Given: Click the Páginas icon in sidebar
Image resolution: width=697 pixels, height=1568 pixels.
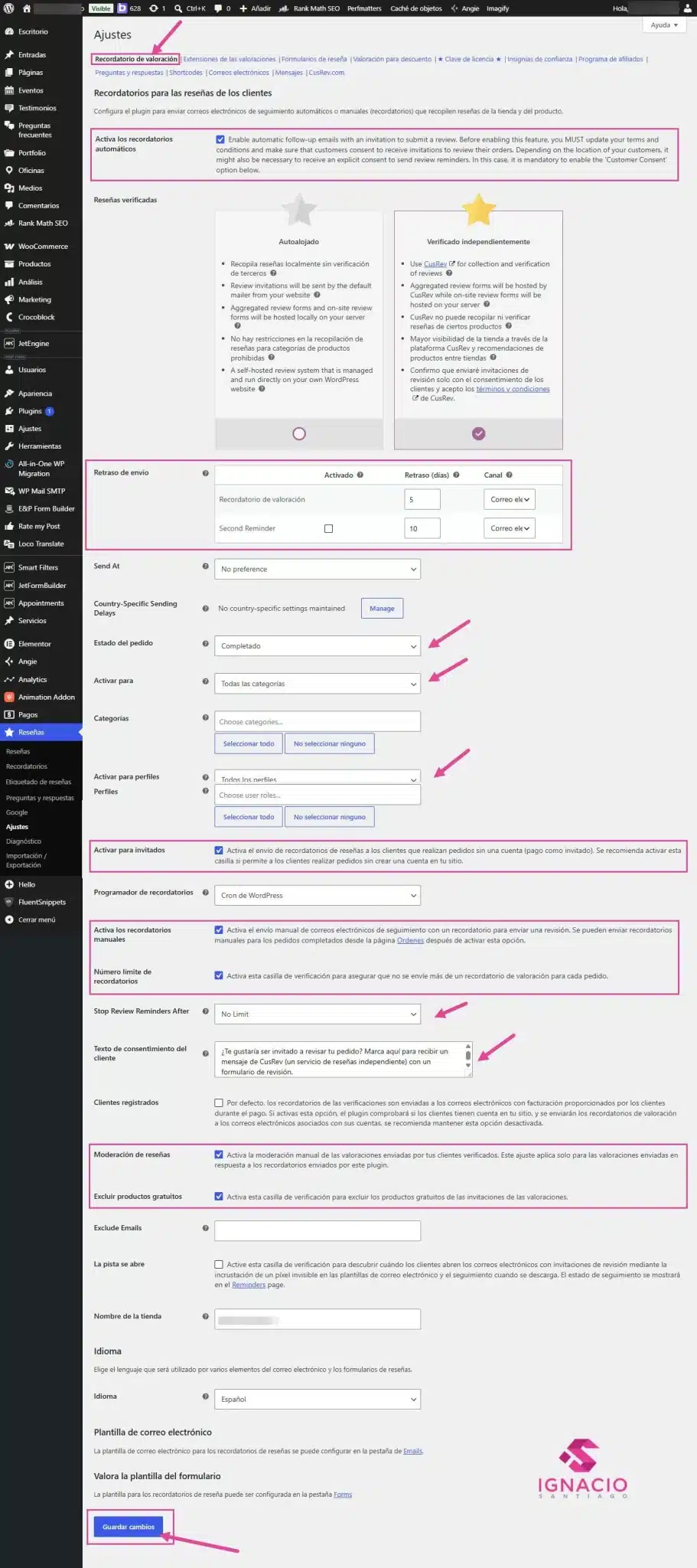Looking at the screenshot, I should tap(9, 73).
